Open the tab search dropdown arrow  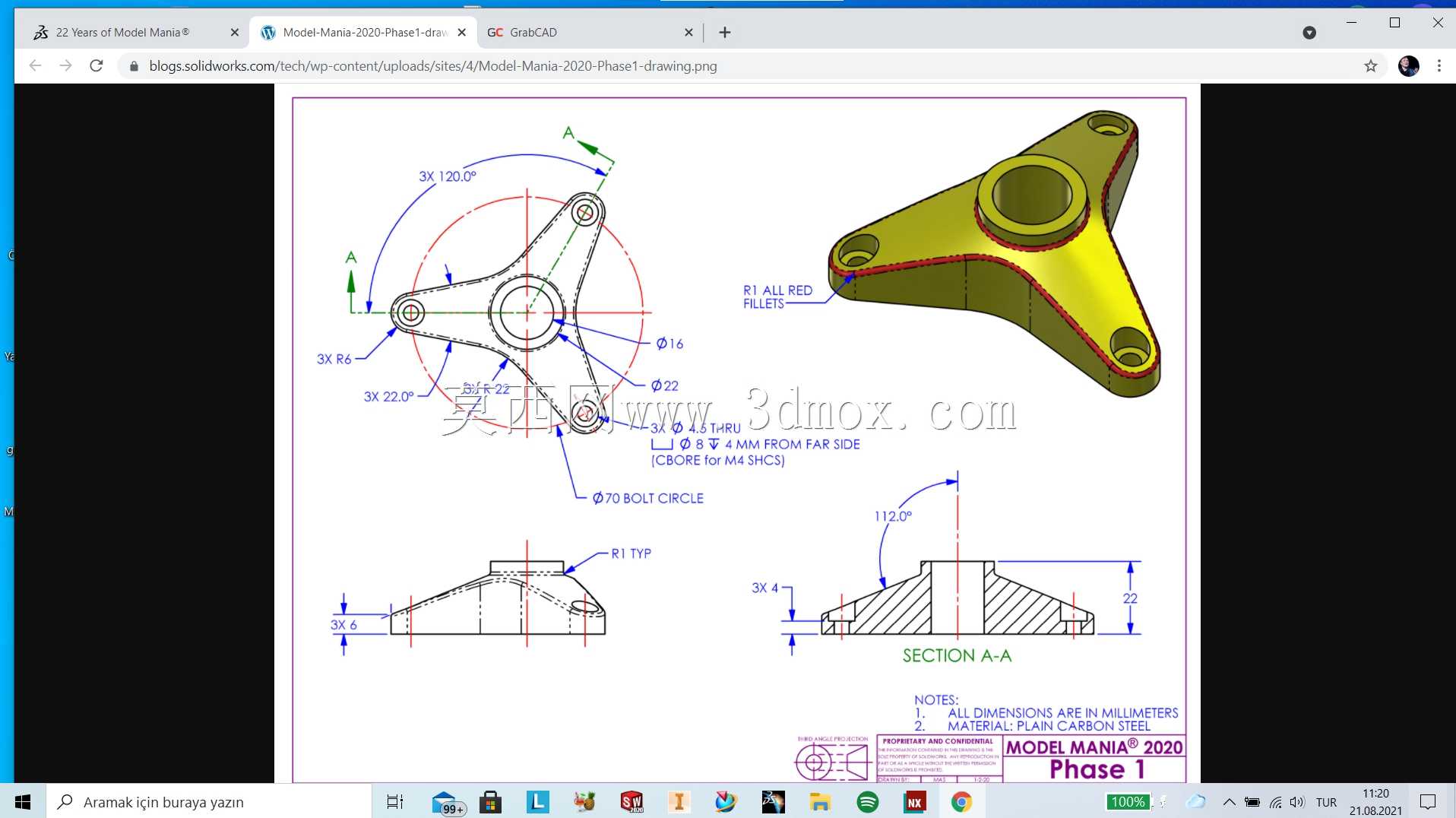(1309, 33)
